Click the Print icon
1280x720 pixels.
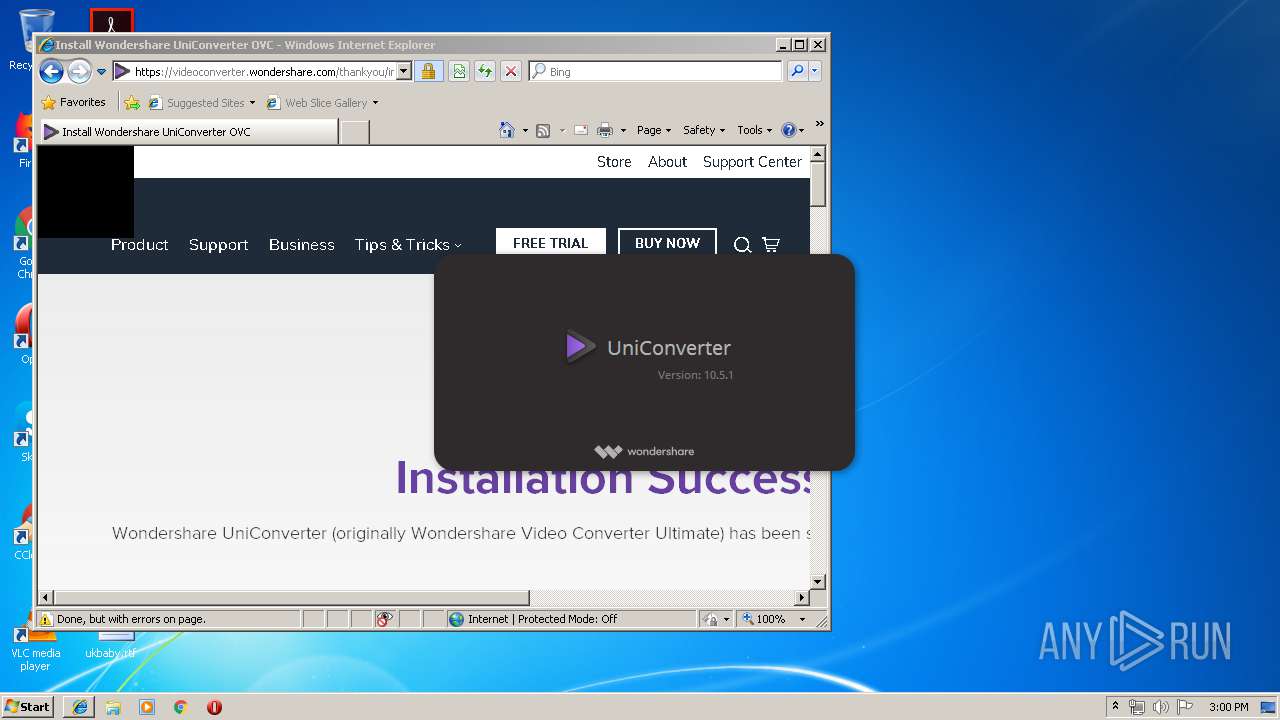(604, 130)
